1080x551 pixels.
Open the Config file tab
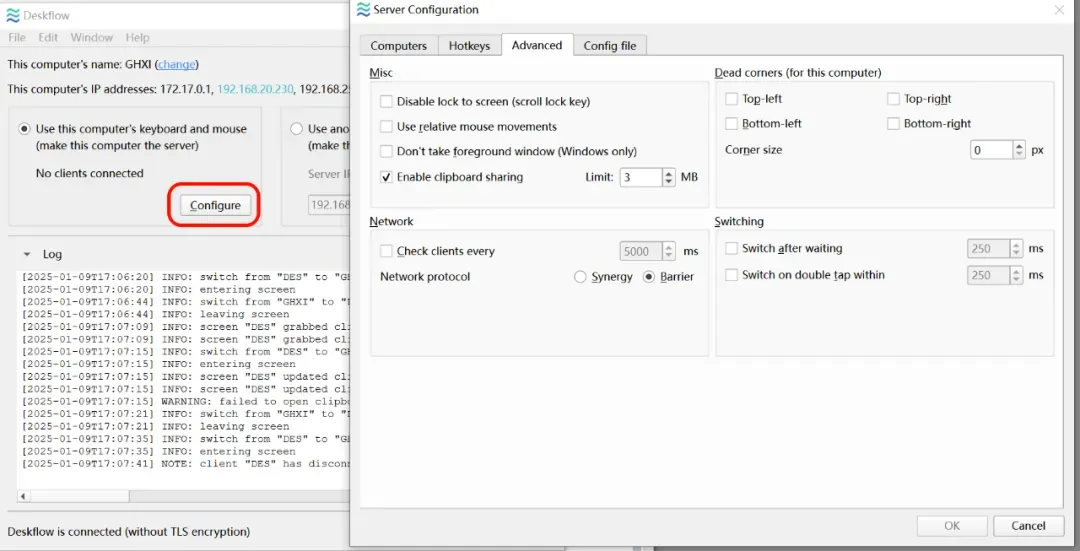point(610,45)
